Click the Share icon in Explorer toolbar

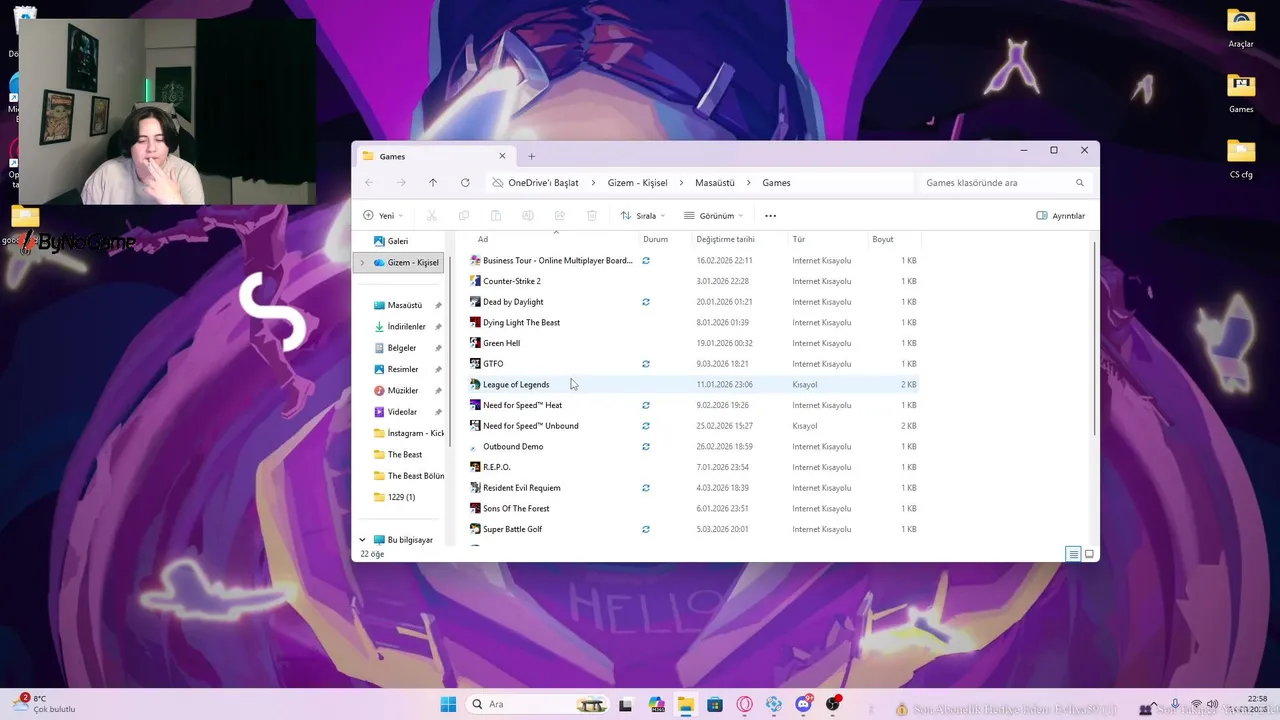(560, 216)
